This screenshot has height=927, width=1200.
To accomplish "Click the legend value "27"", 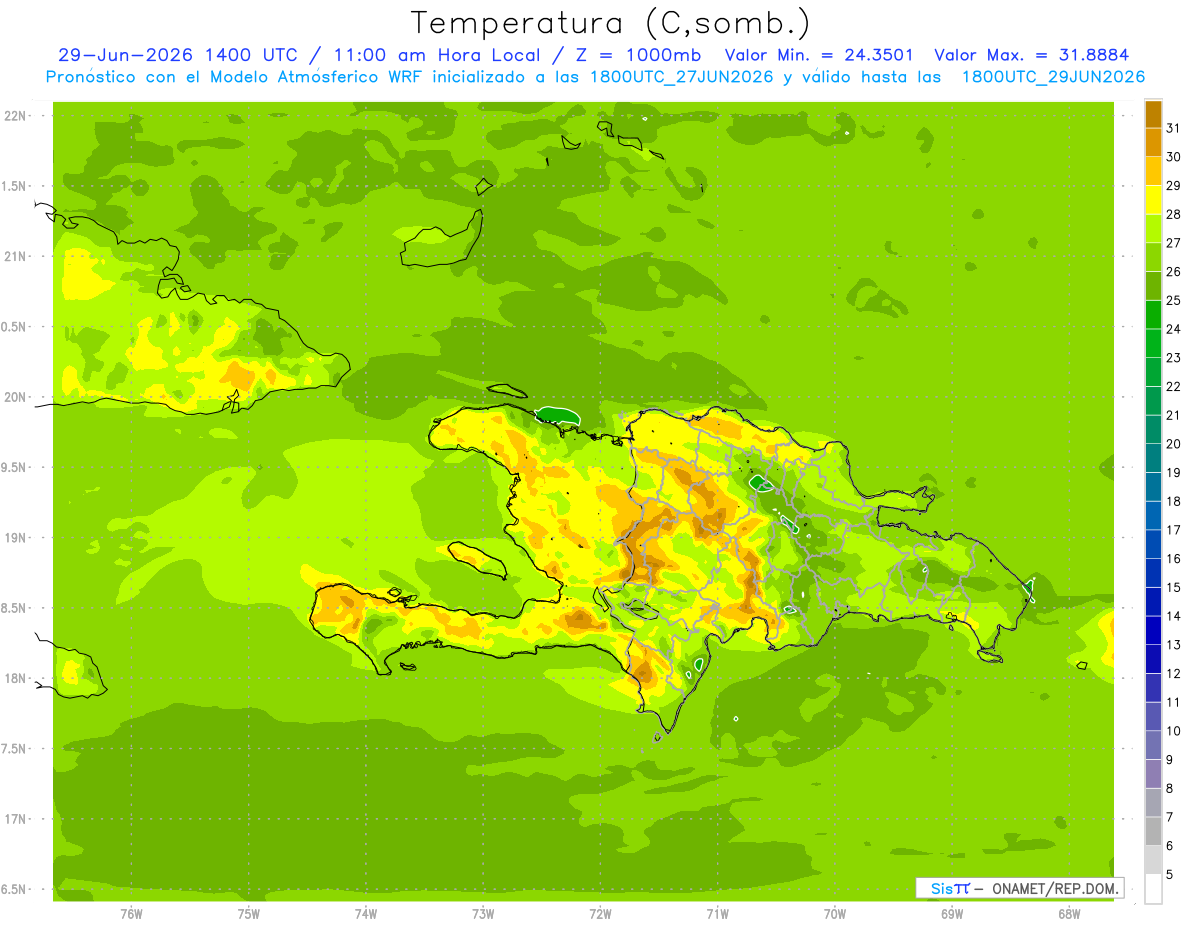I will [x=1174, y=243].
